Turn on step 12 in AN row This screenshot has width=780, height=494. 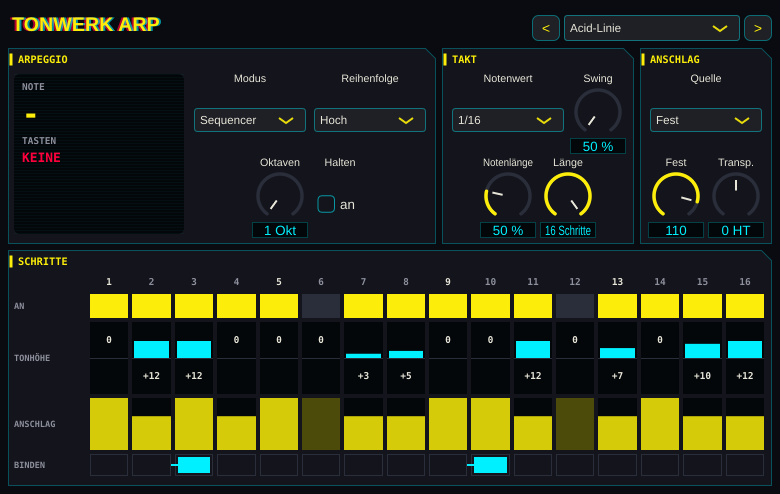click(x=575, y=306)
